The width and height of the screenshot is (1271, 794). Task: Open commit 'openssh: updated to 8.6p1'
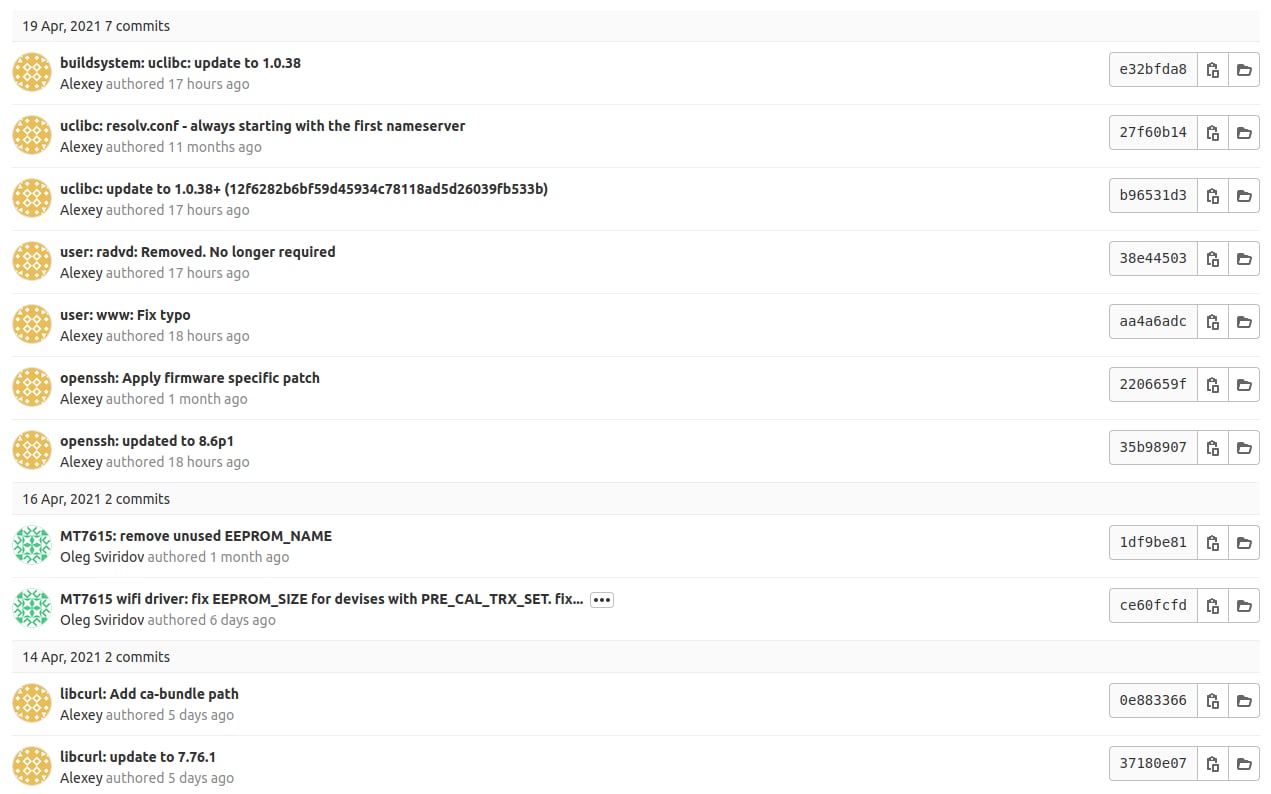[146, 441]
